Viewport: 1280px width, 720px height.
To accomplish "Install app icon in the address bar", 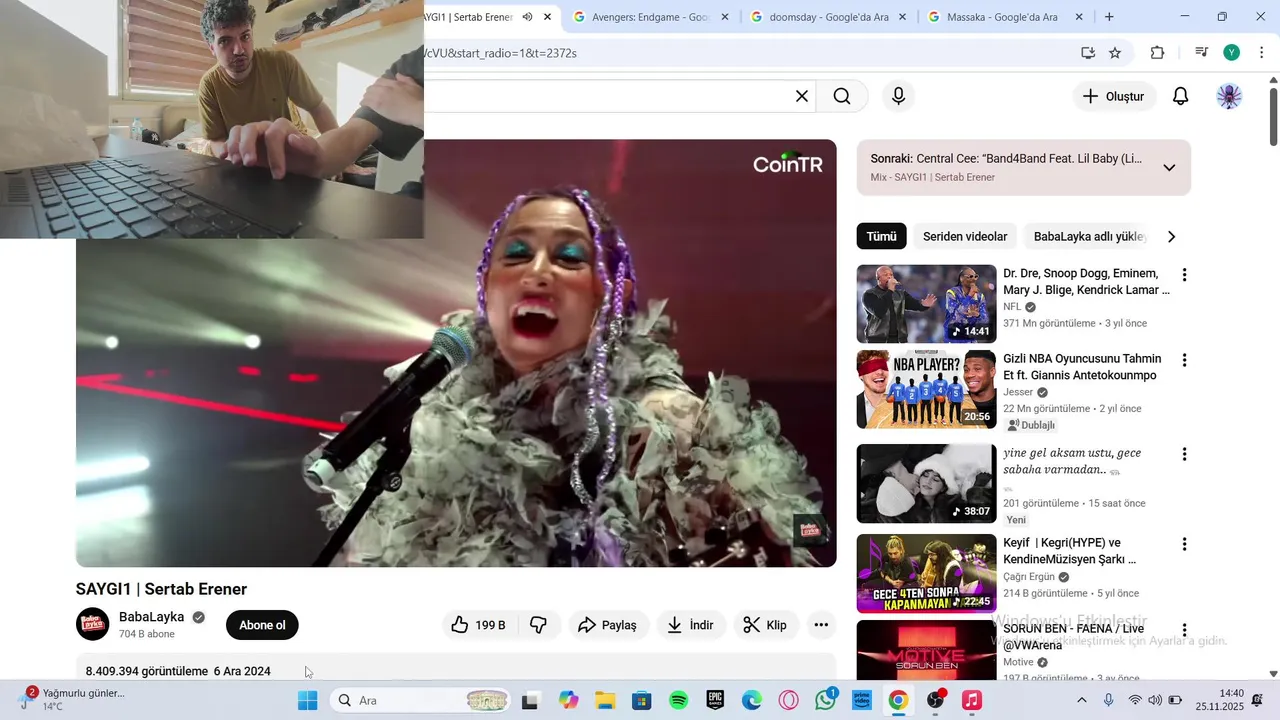I will (1088, 53).
